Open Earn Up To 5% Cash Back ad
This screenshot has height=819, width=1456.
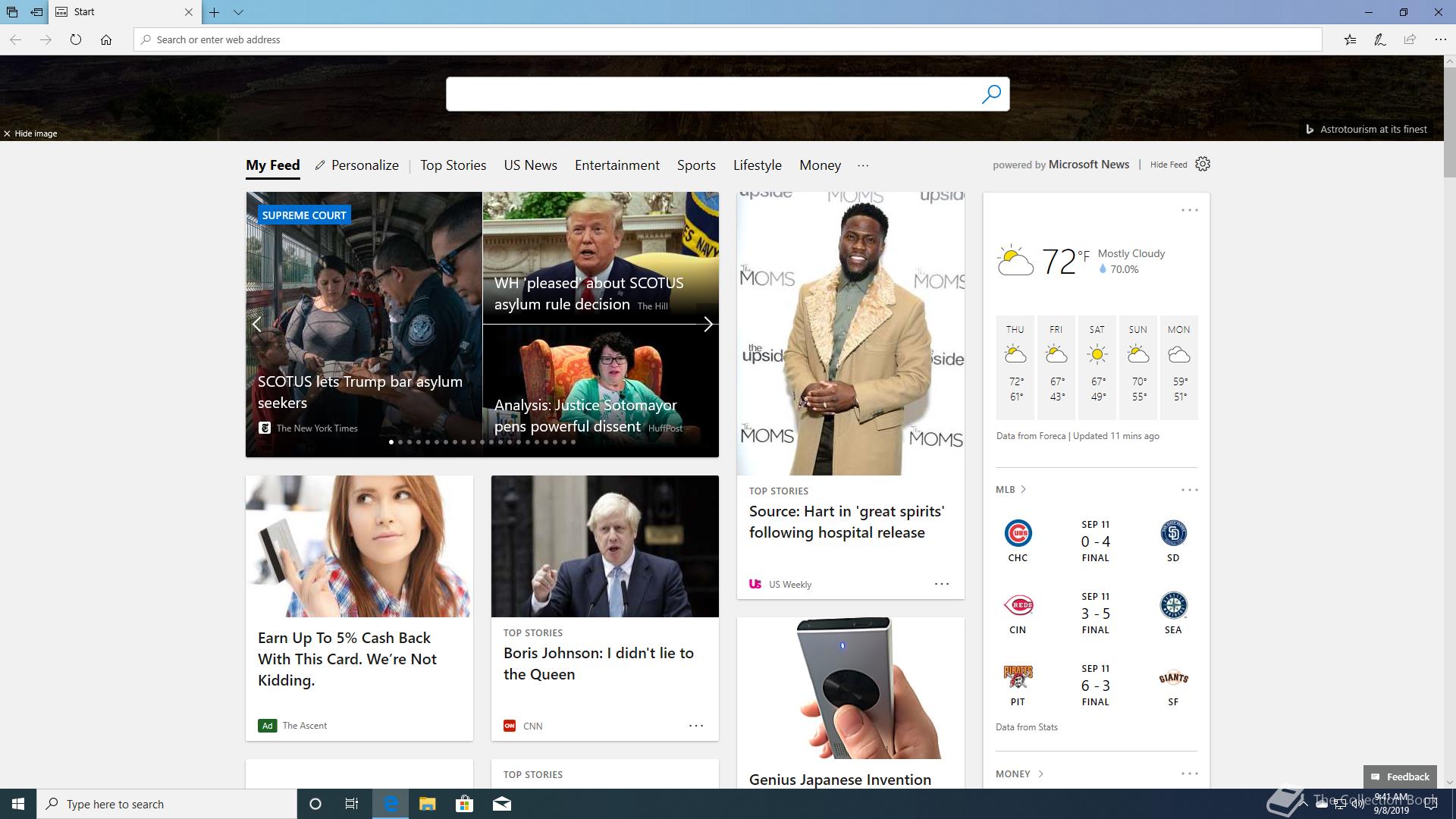tap(347, 659)
